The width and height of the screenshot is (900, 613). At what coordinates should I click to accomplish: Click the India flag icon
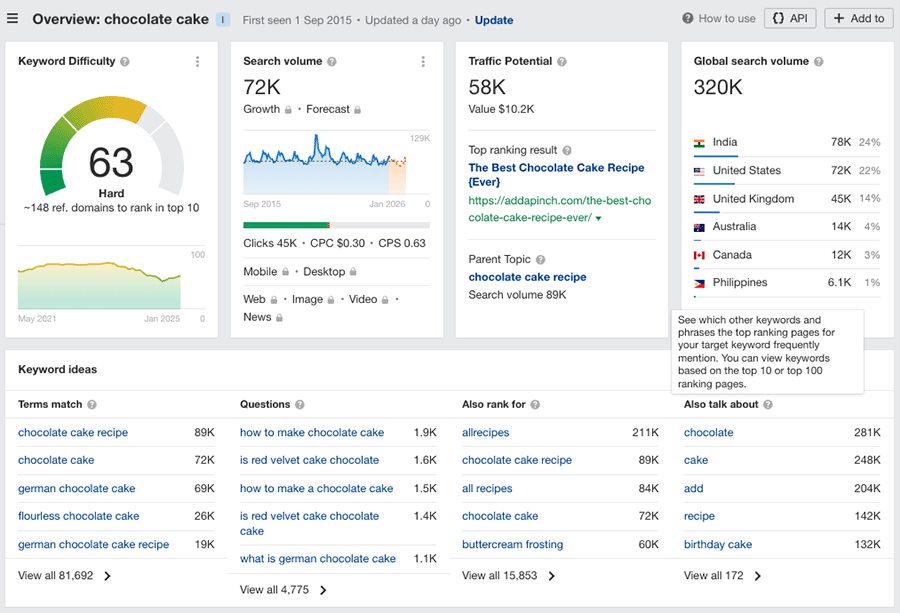(699, 143)
